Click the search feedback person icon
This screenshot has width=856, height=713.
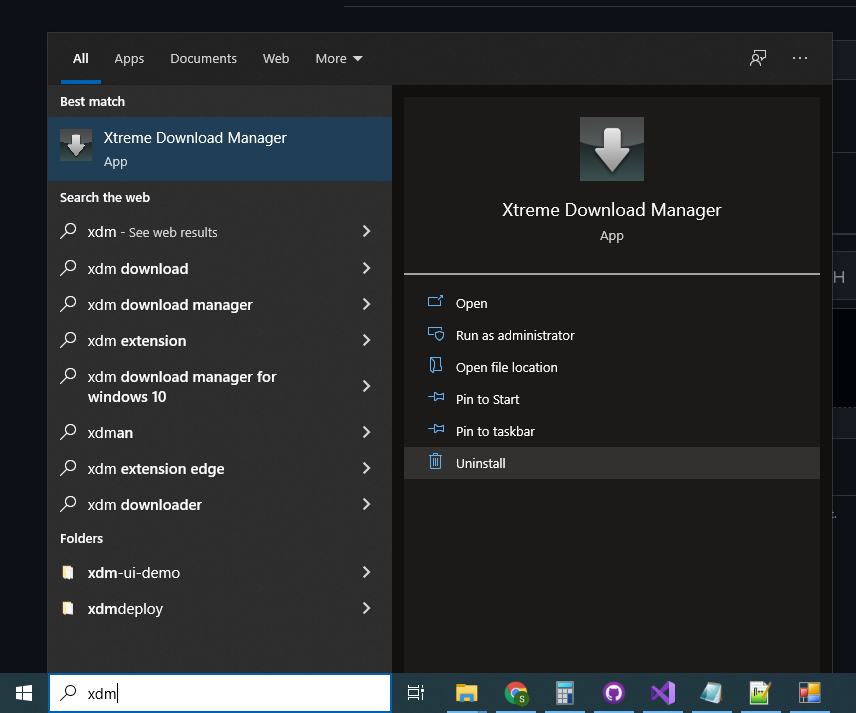(758, 58)
